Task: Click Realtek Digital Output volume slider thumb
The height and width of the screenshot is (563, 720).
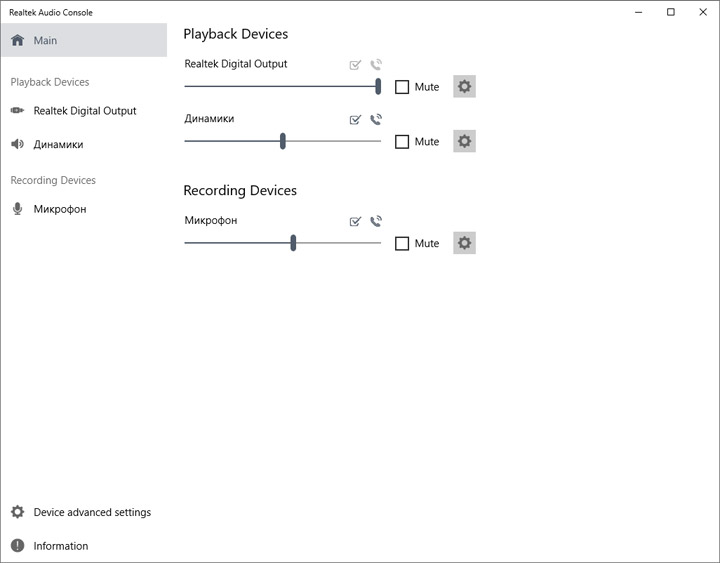Action: coord(378,86)
